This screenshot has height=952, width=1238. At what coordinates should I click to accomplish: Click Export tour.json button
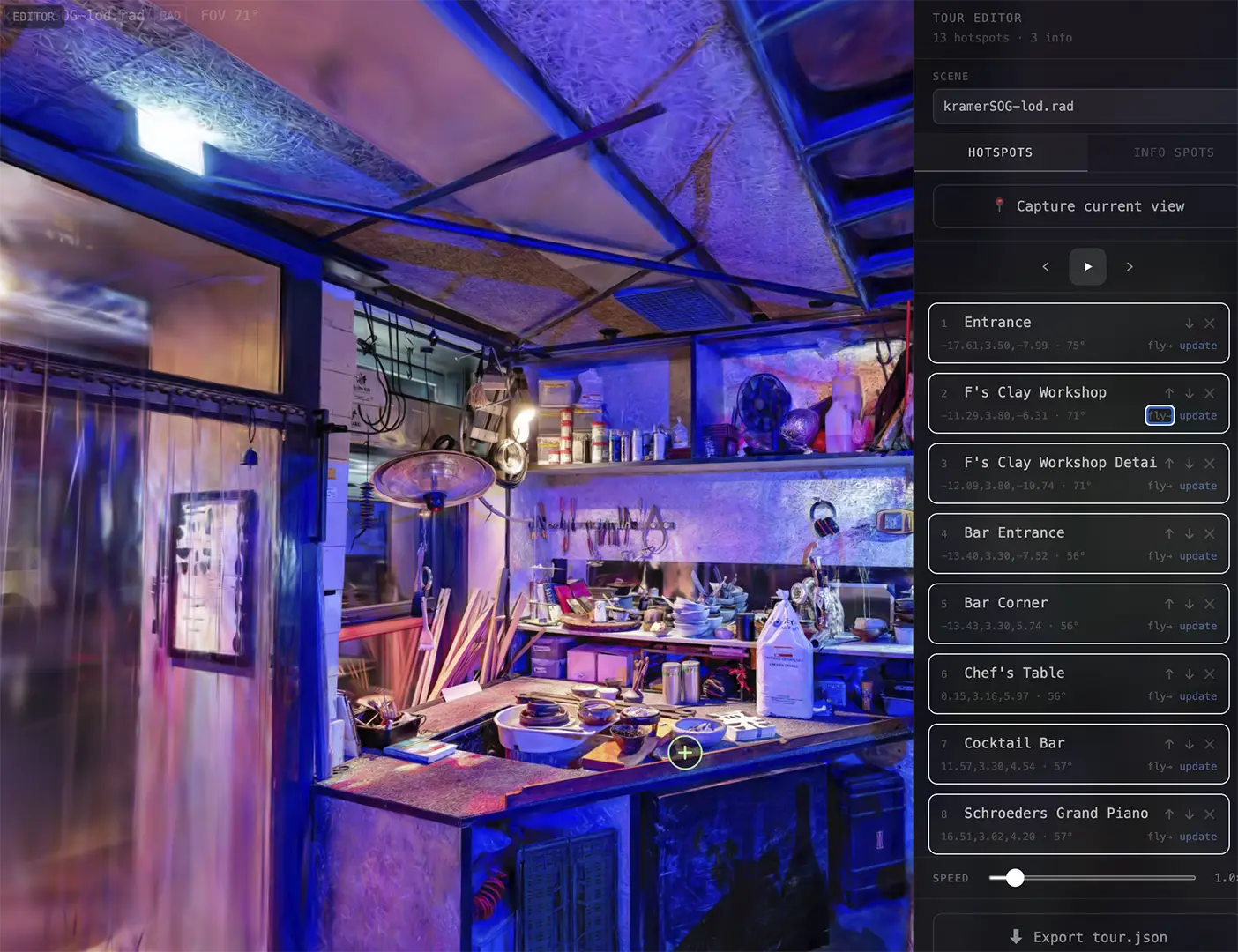[1087, 936]
